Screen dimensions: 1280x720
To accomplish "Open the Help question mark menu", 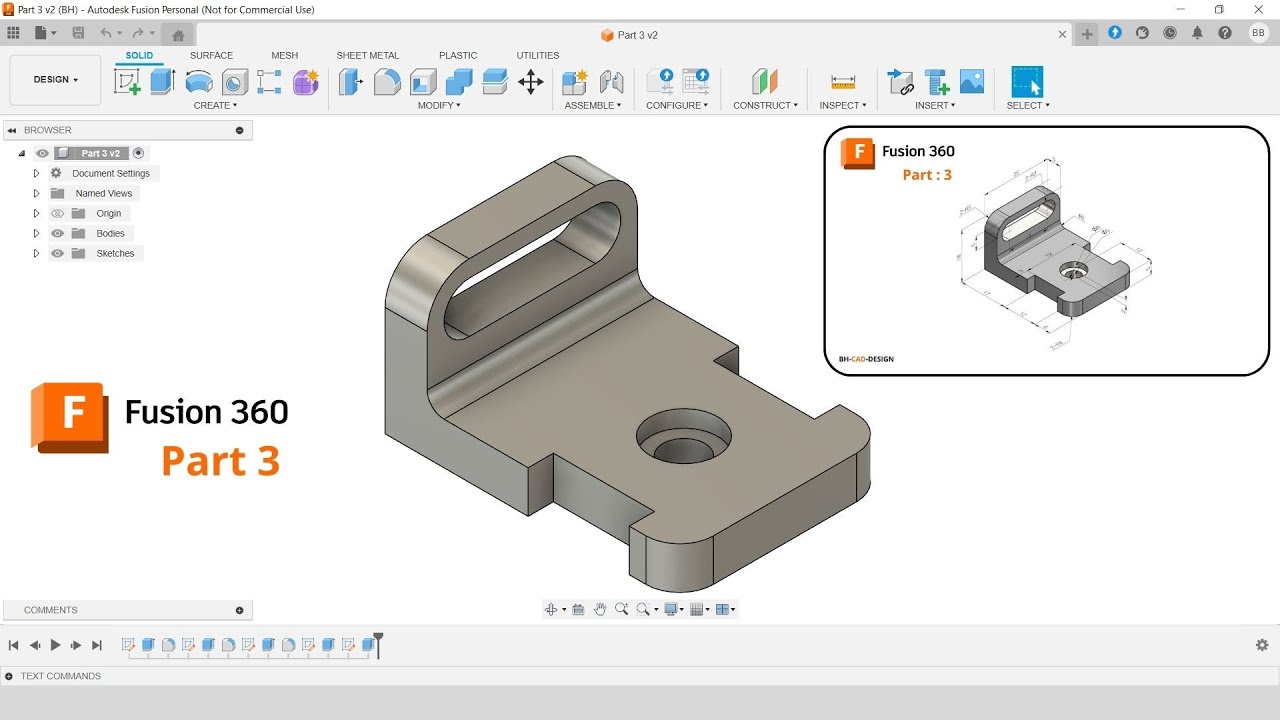I will click(x=1225, y=33).
